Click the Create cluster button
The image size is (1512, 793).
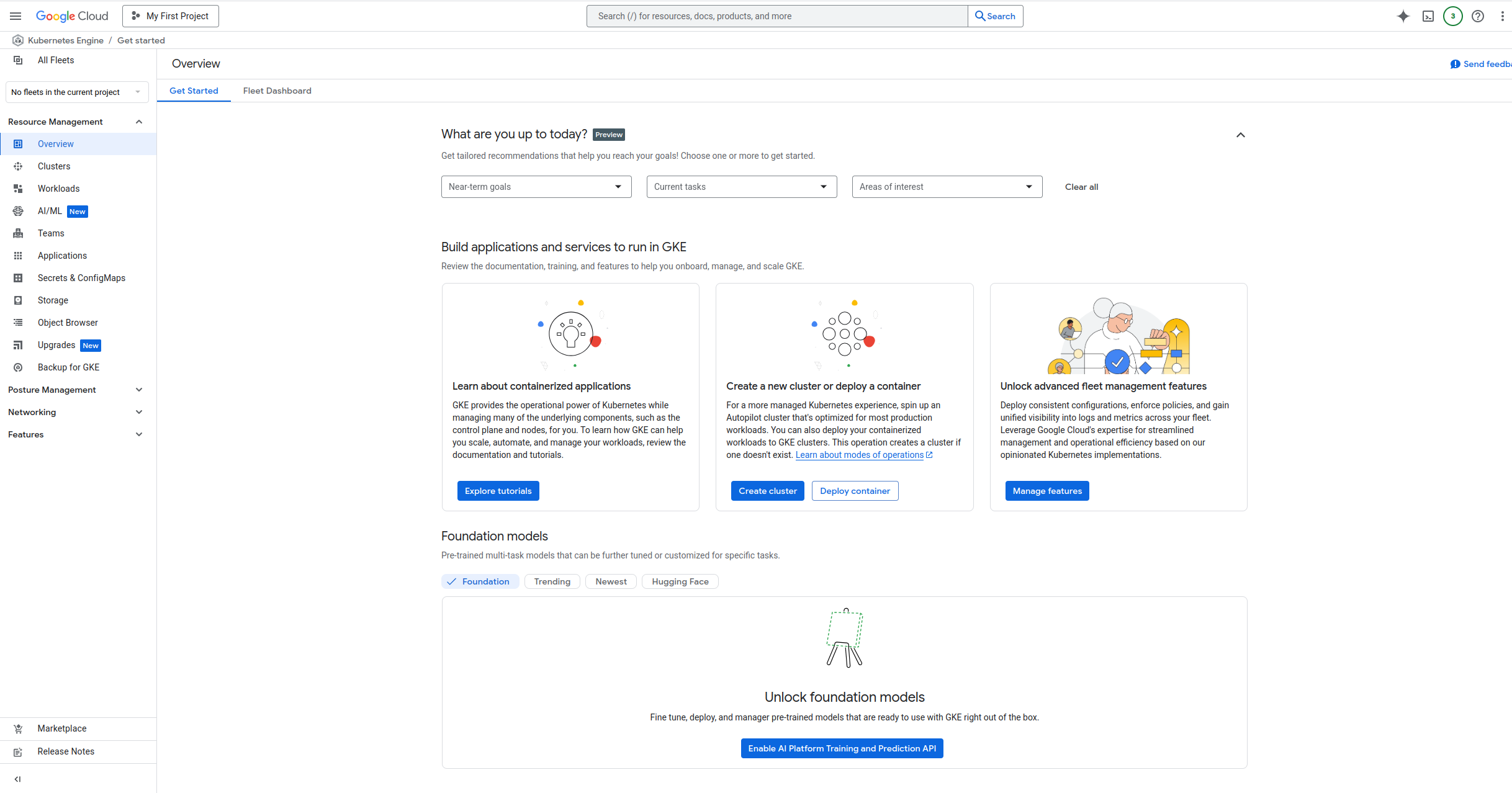point(767,490)
